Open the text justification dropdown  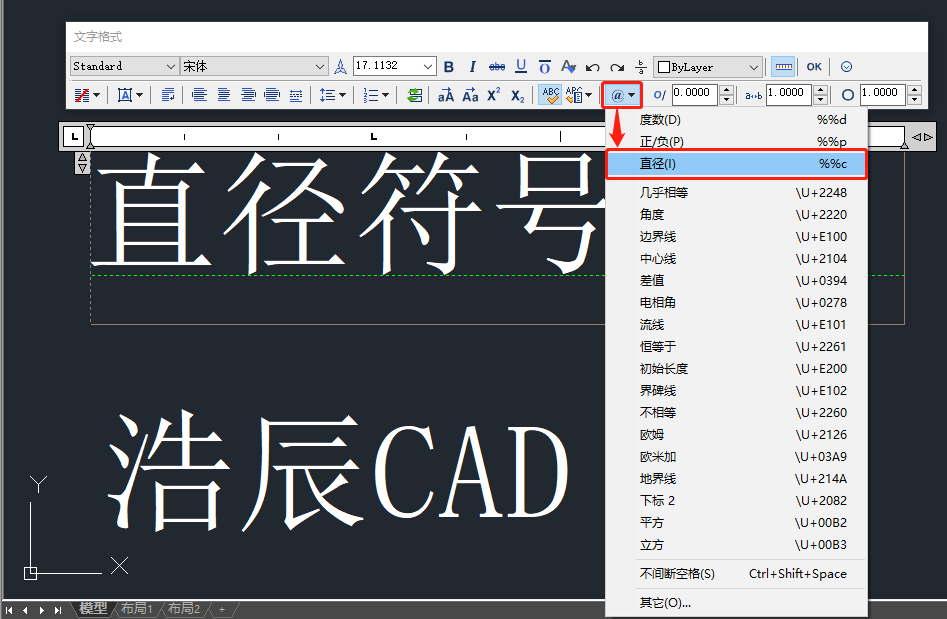pyautogui.click(x=130, y=95)
